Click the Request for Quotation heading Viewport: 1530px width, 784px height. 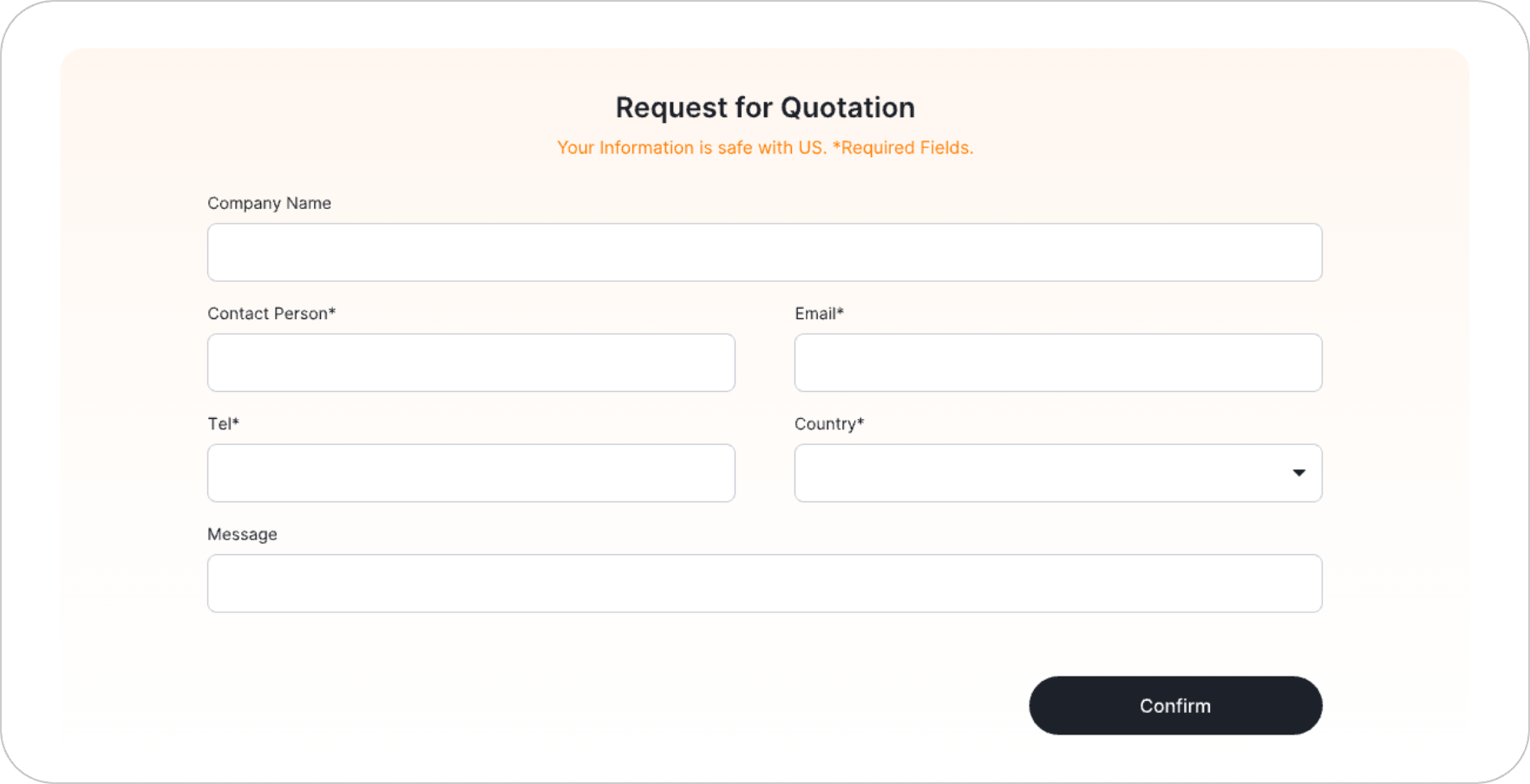(765, 108)
